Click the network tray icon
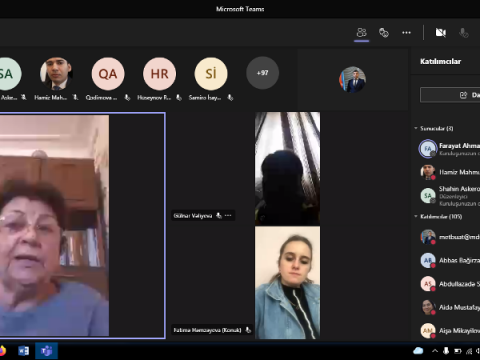480x360 pixels. click(469, 351)
